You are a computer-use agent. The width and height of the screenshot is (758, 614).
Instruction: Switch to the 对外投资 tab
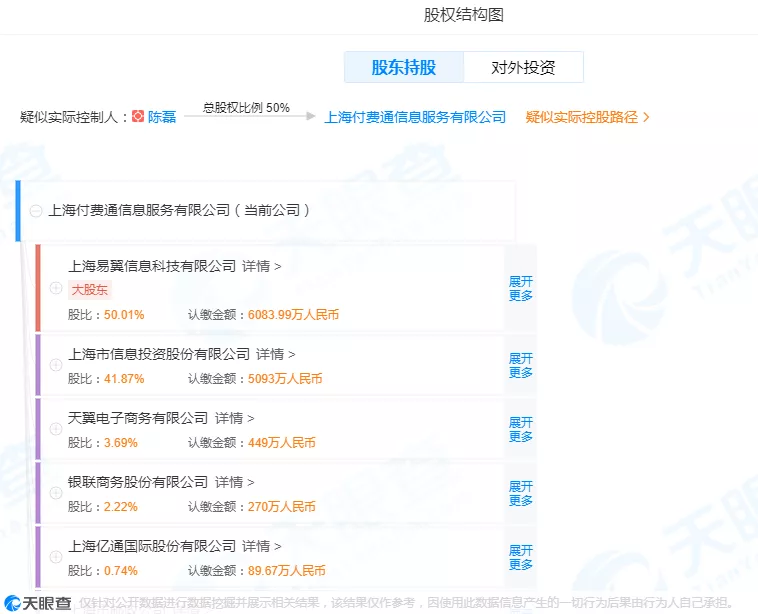tap(523, 67)
